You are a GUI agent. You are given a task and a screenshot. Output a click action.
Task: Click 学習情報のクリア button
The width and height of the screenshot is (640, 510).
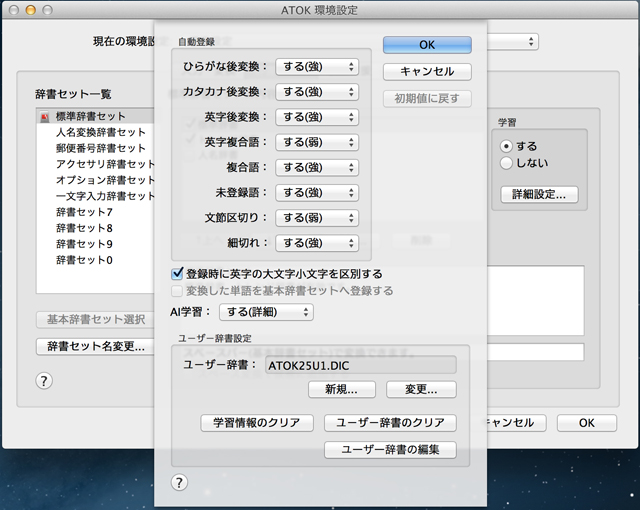257,423
